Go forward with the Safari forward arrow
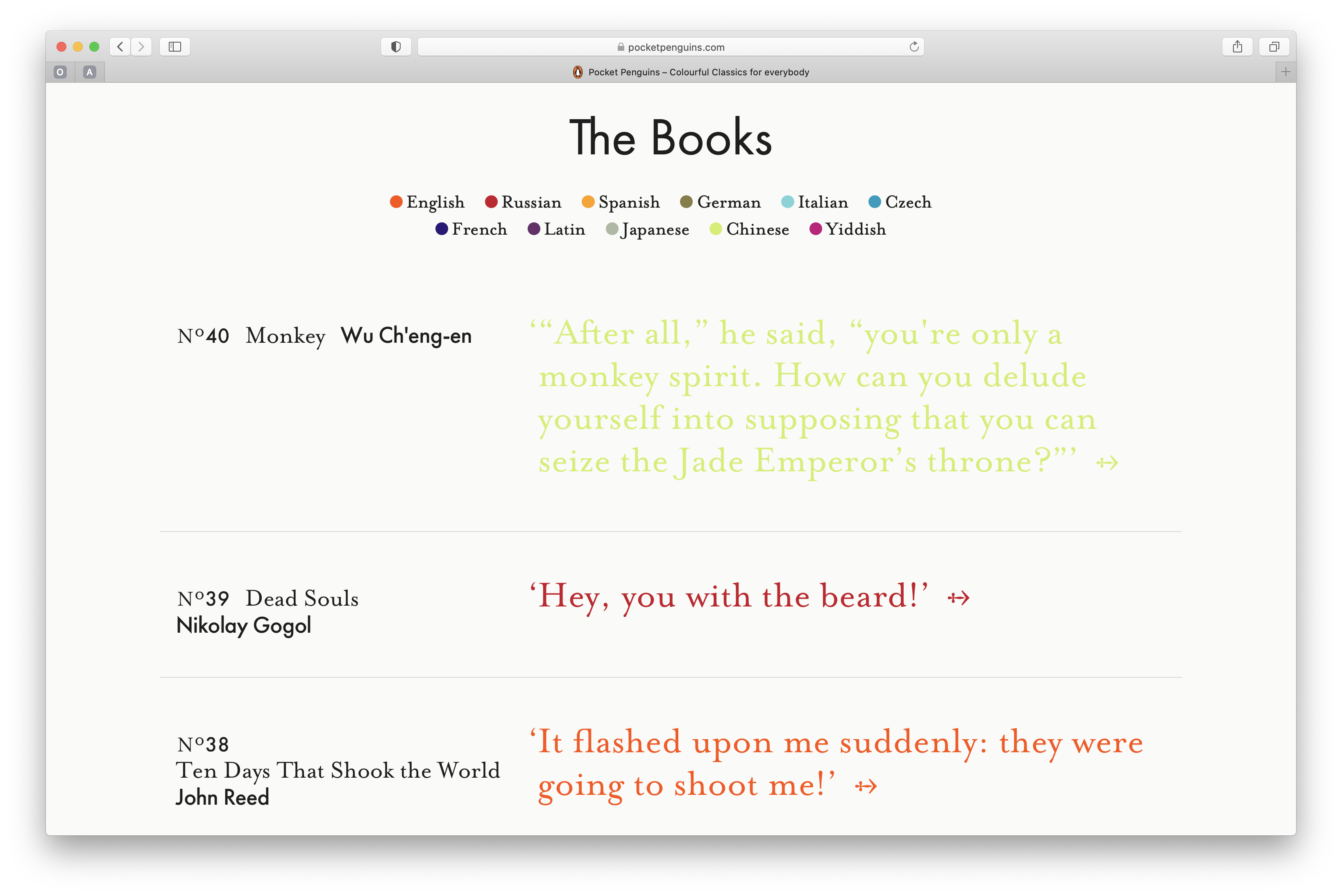This screenshot has width=1342, height=896. point(141,47)
